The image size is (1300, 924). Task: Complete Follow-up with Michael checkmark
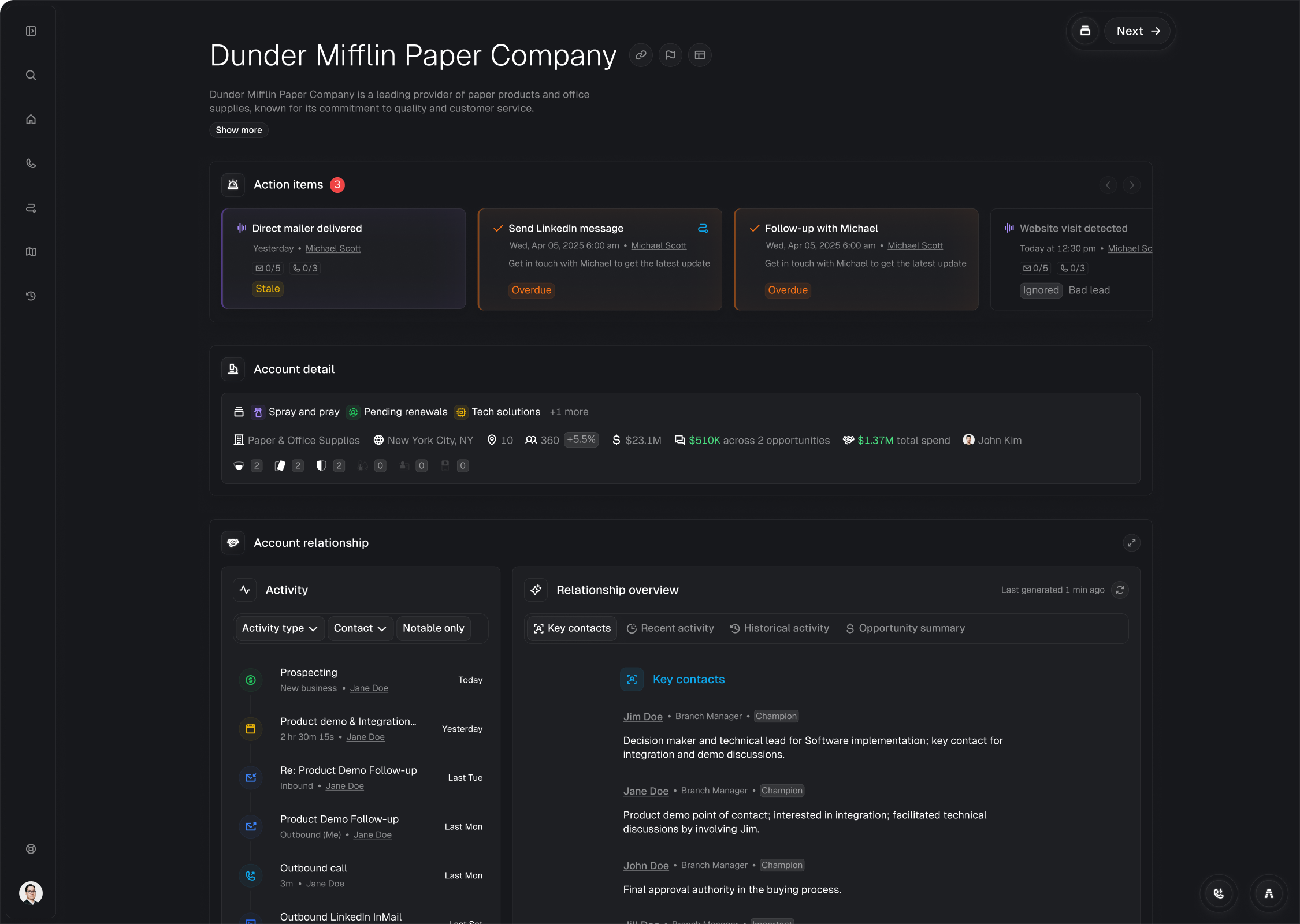(x=754, y=228)
